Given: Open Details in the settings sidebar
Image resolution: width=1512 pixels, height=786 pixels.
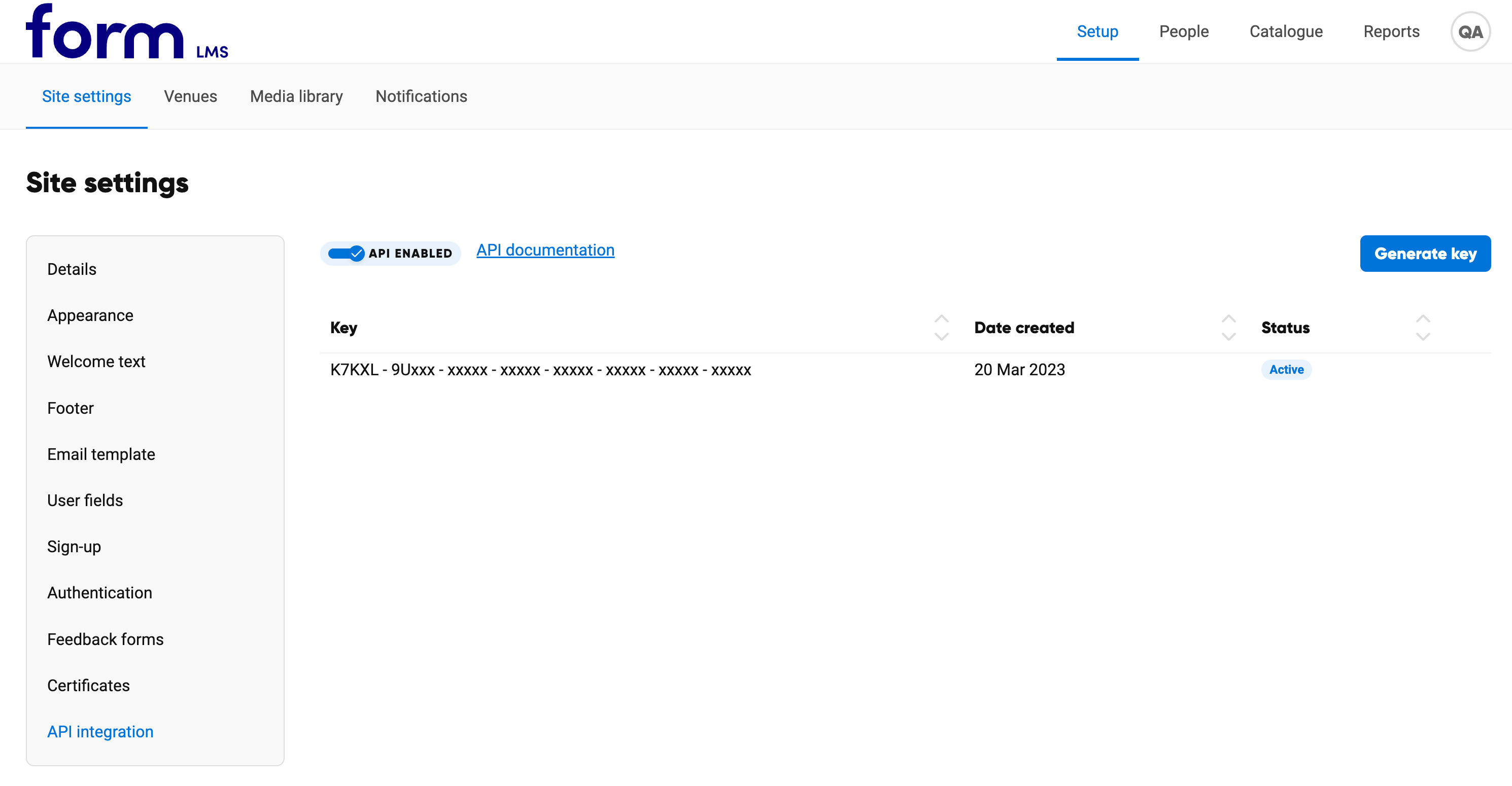Looking at the screenshot, I should pos(72,269).
